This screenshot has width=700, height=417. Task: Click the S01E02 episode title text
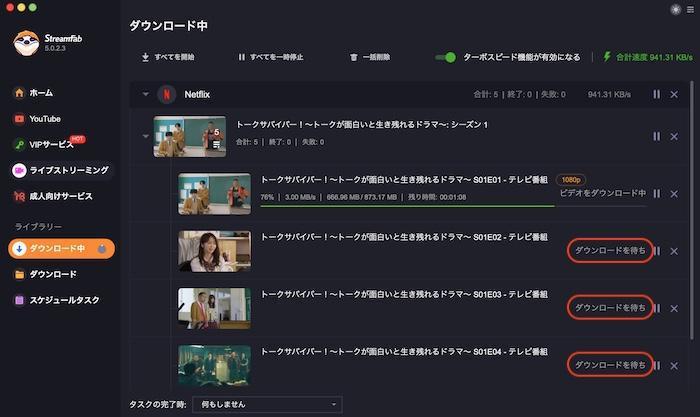404,237
